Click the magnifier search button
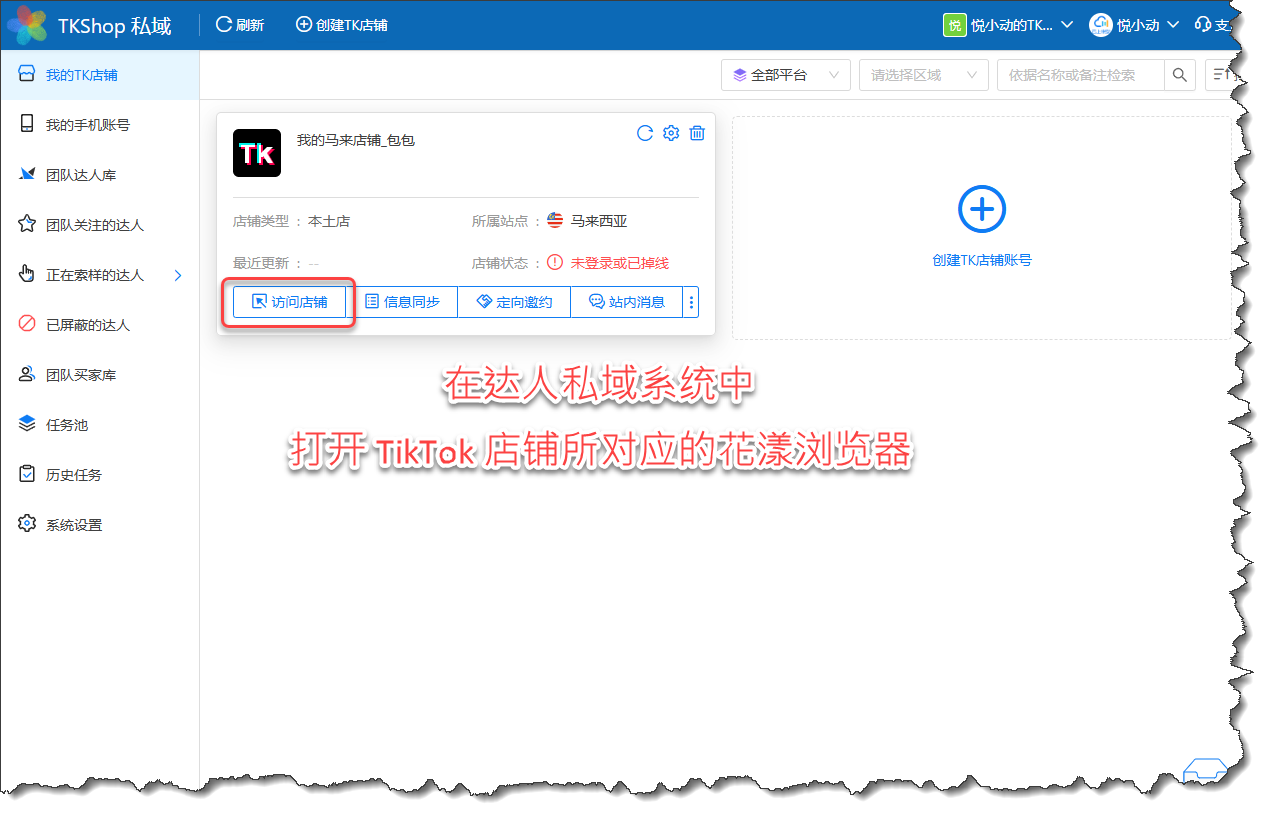The width and height of the screenshot is (1274, 818). (1180, 75)
